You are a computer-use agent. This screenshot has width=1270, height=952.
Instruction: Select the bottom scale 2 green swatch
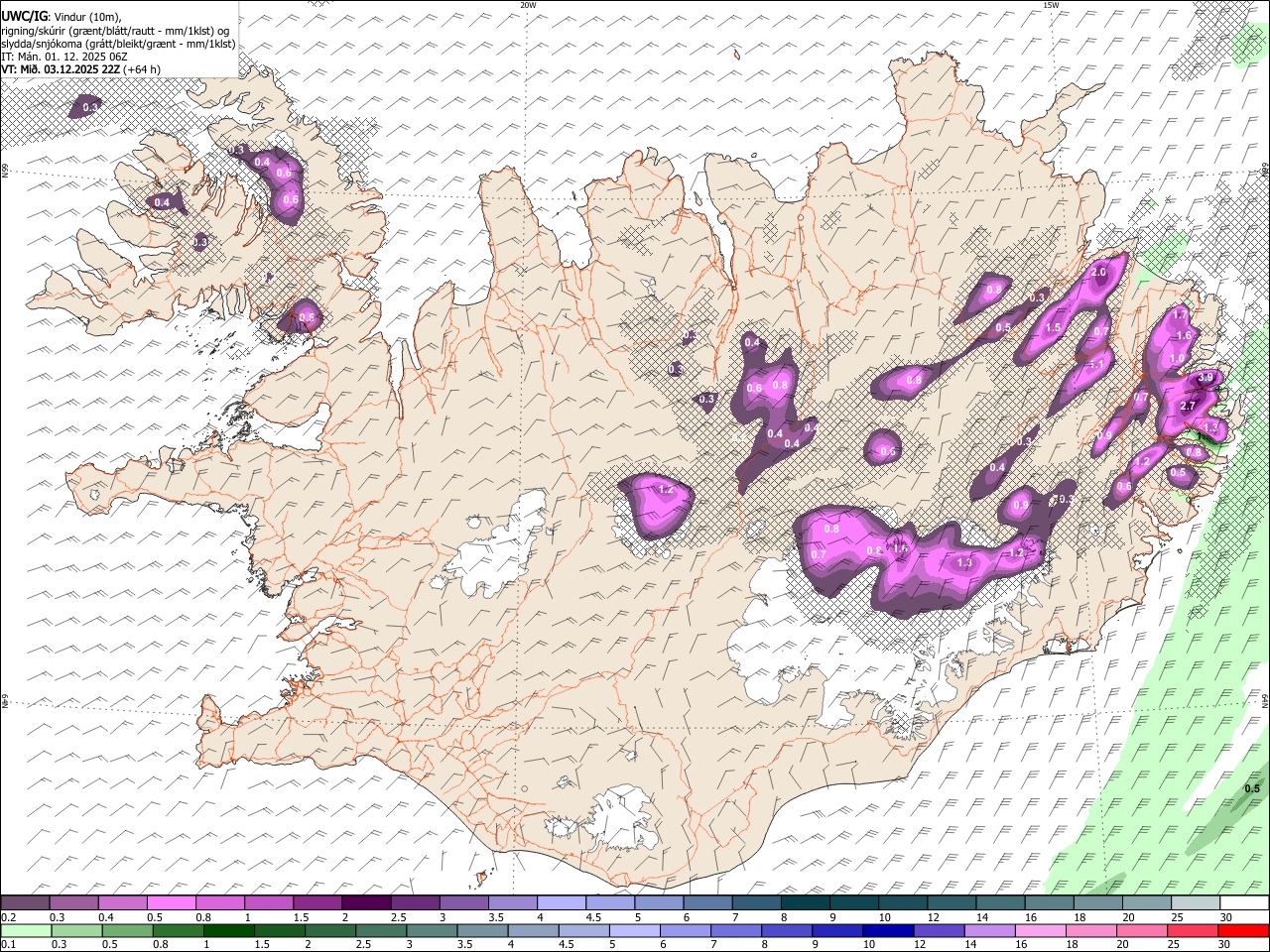tap(329, 930)
